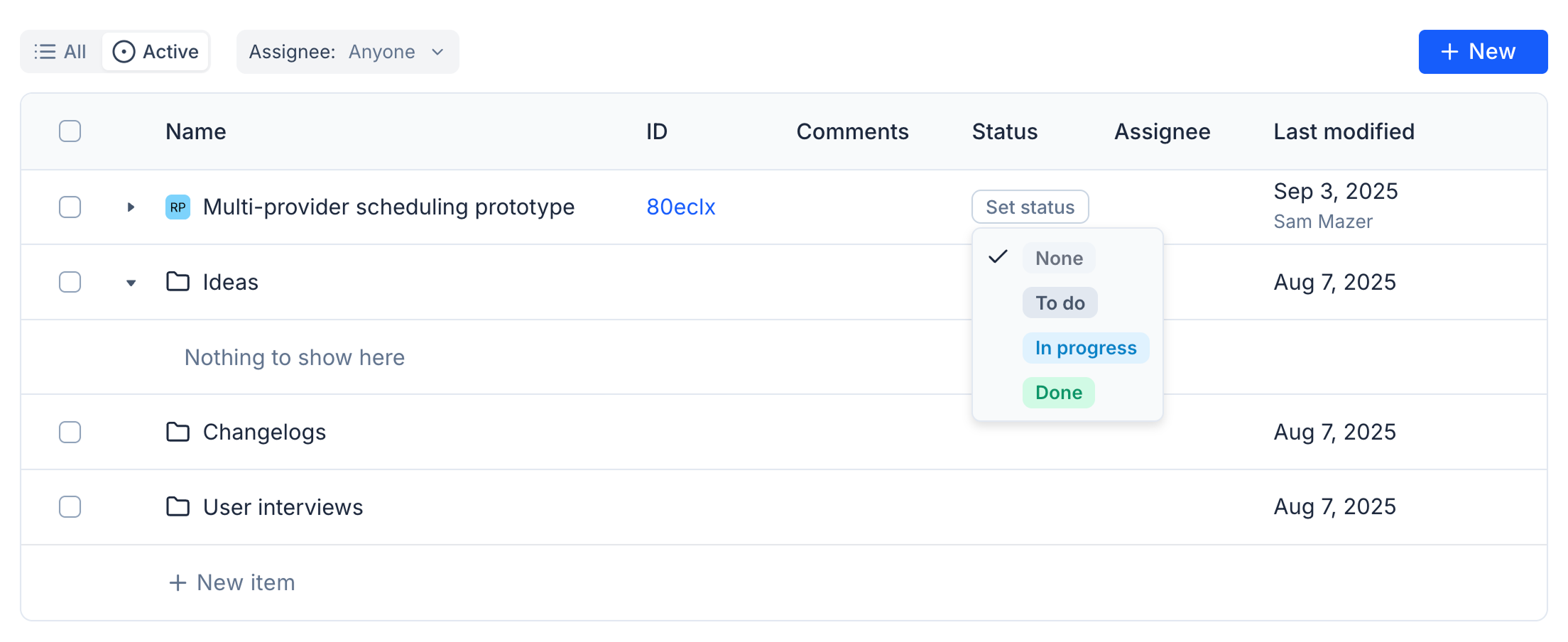Image resolution: width=1568 pixels, height=642 pixels.
Task: Set the status to Done
Action: coord(1058,393)
